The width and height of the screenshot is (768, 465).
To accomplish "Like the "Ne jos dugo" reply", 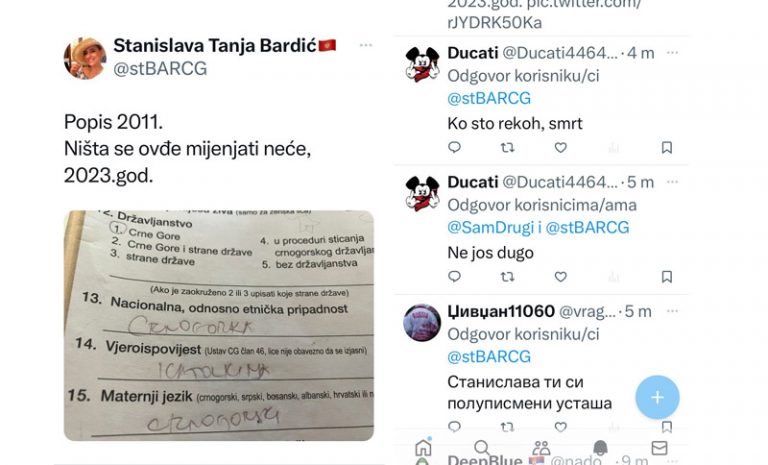I will 560,277.
